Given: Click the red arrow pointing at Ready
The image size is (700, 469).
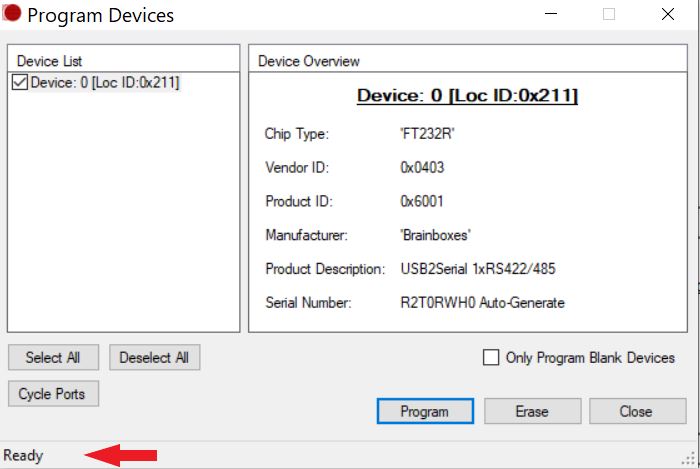Looking at the screenshot, I should (x=120, y=456).
